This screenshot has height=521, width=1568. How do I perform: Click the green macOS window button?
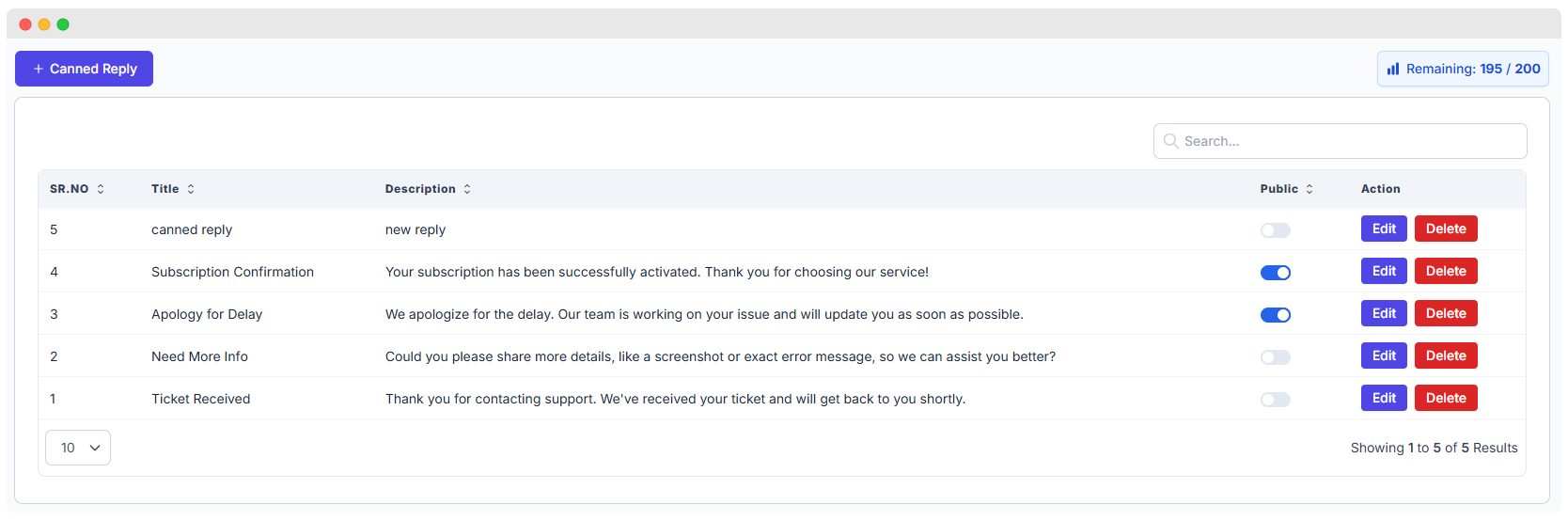click(x=63, y=24)
